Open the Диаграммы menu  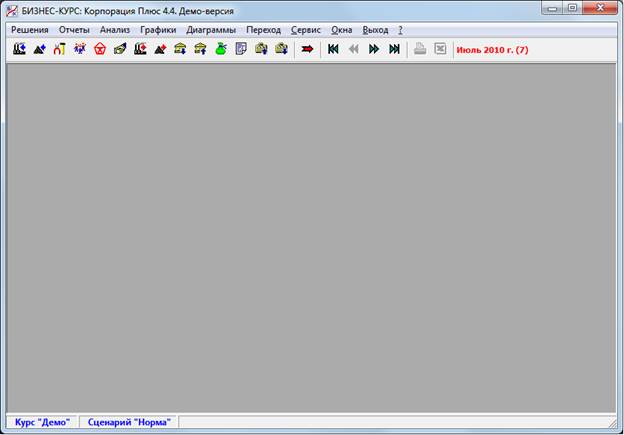[211, 30]
